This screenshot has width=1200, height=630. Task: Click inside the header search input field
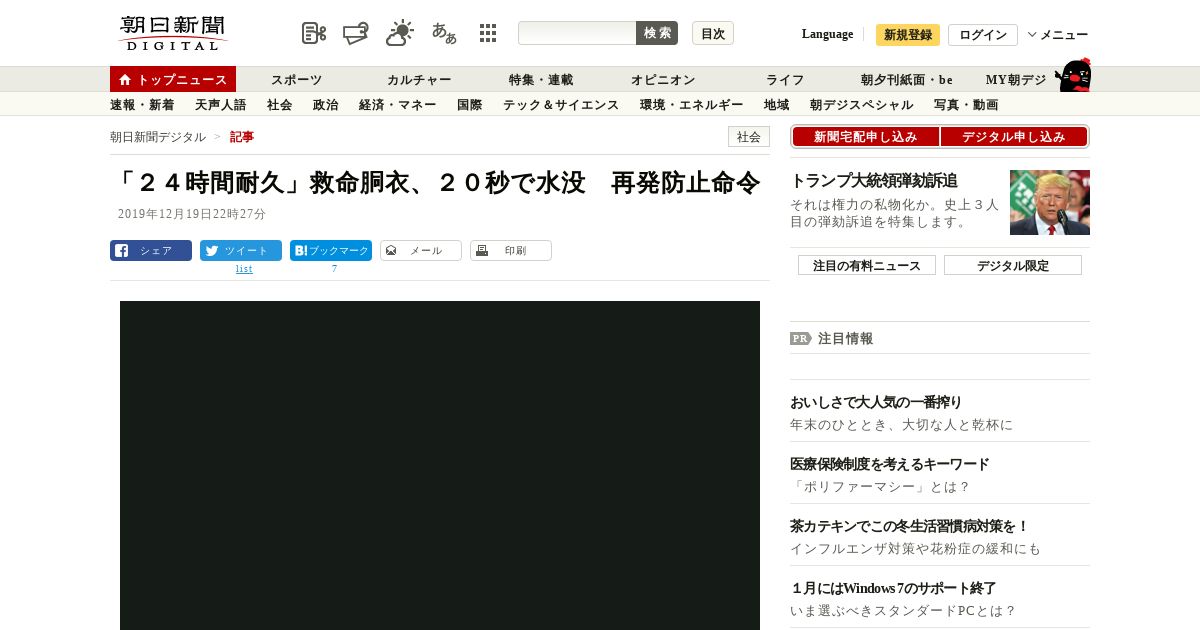coord(577,33)
